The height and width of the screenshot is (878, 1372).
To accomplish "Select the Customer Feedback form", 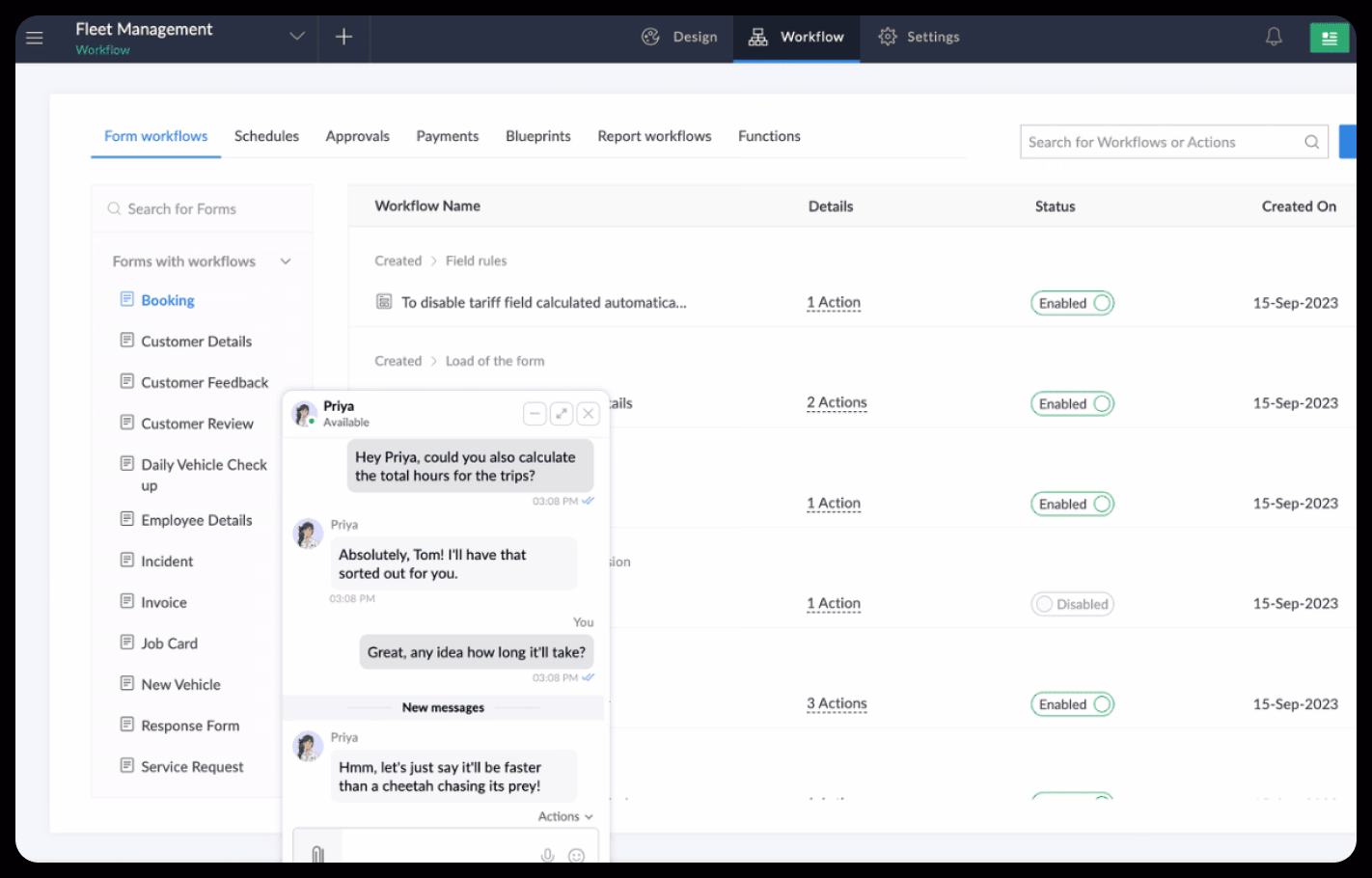I will tap(204, 382).
